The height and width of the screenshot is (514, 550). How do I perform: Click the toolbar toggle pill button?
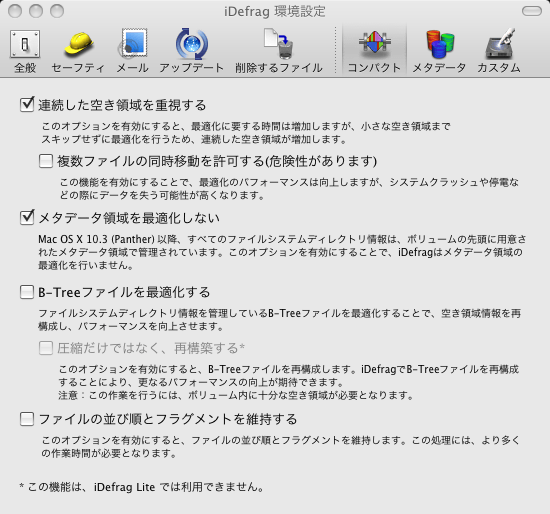[x=532, y=11]
